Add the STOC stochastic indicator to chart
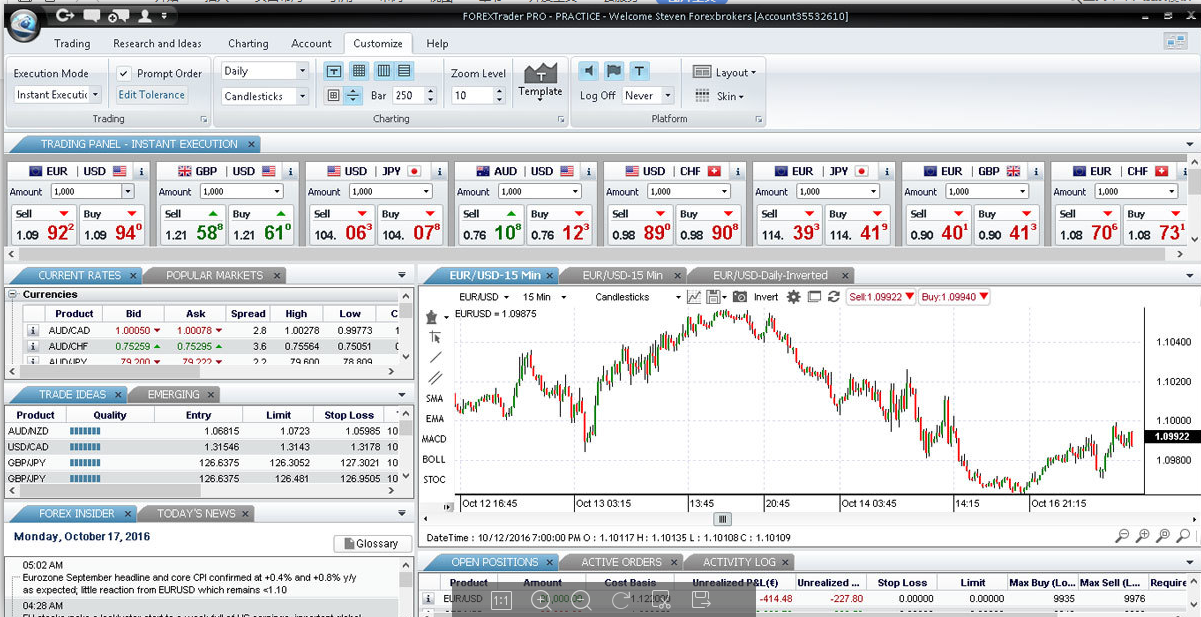 [434, 480]
